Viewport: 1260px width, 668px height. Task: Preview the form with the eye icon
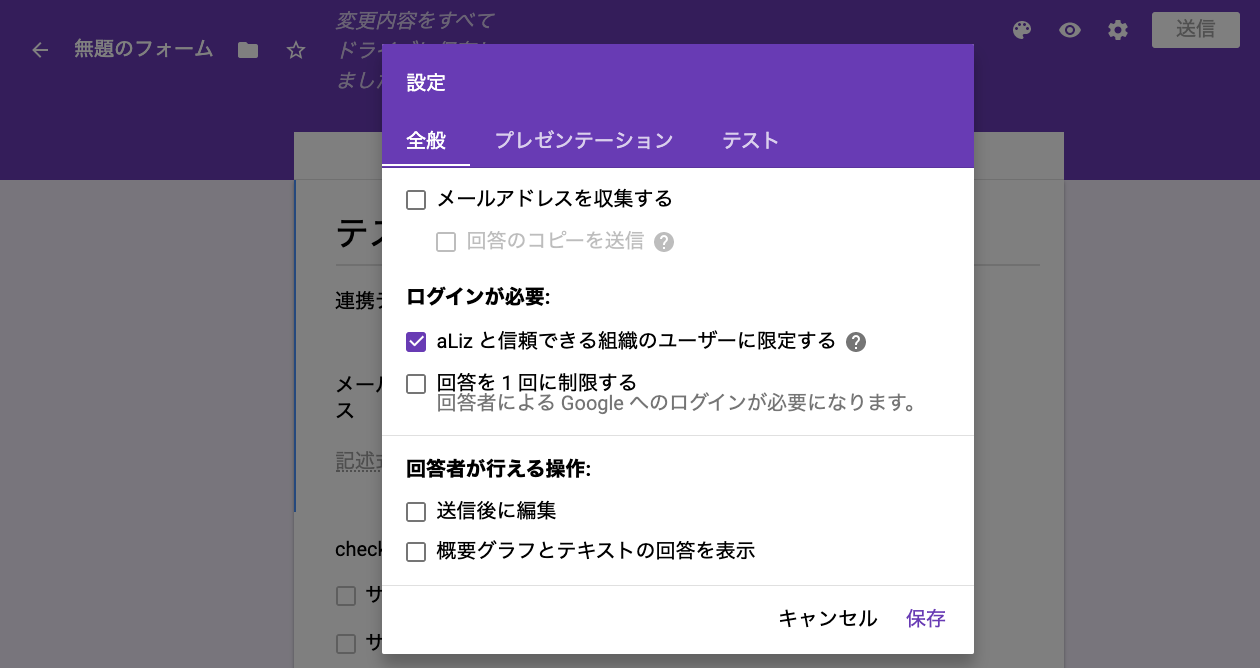click(x=1069, y=30)
